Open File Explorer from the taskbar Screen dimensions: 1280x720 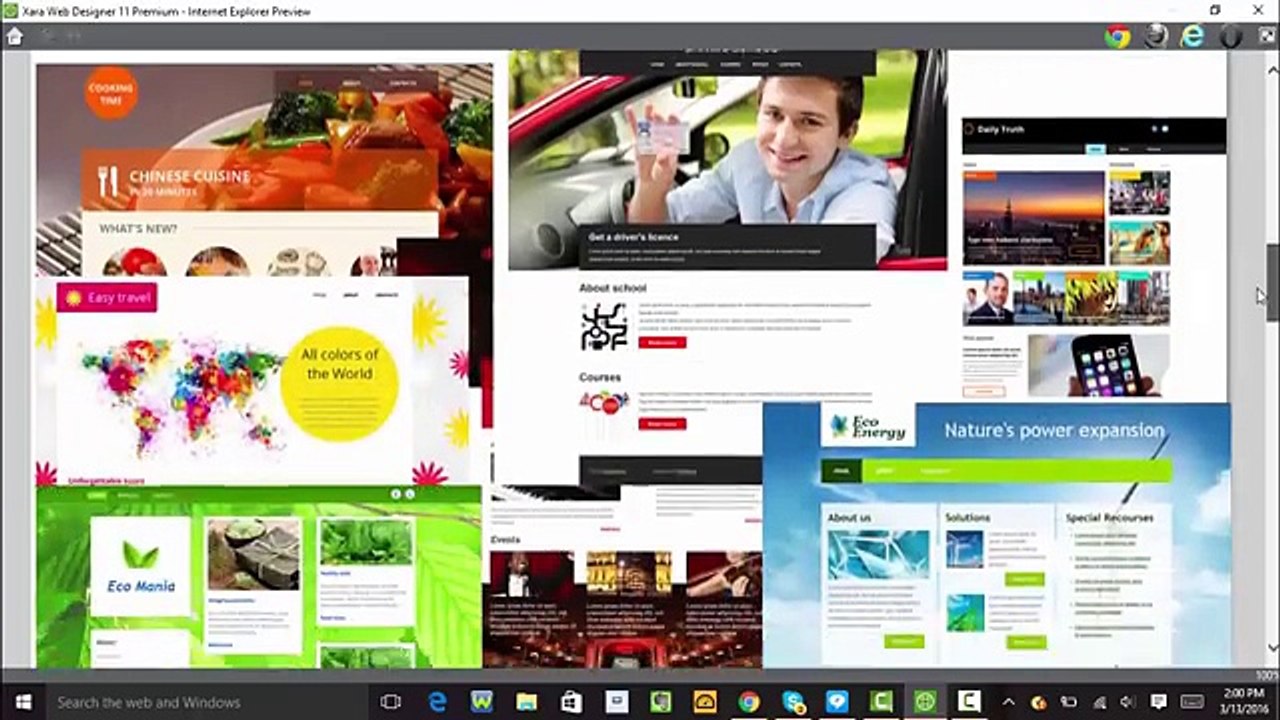[526, 702]
